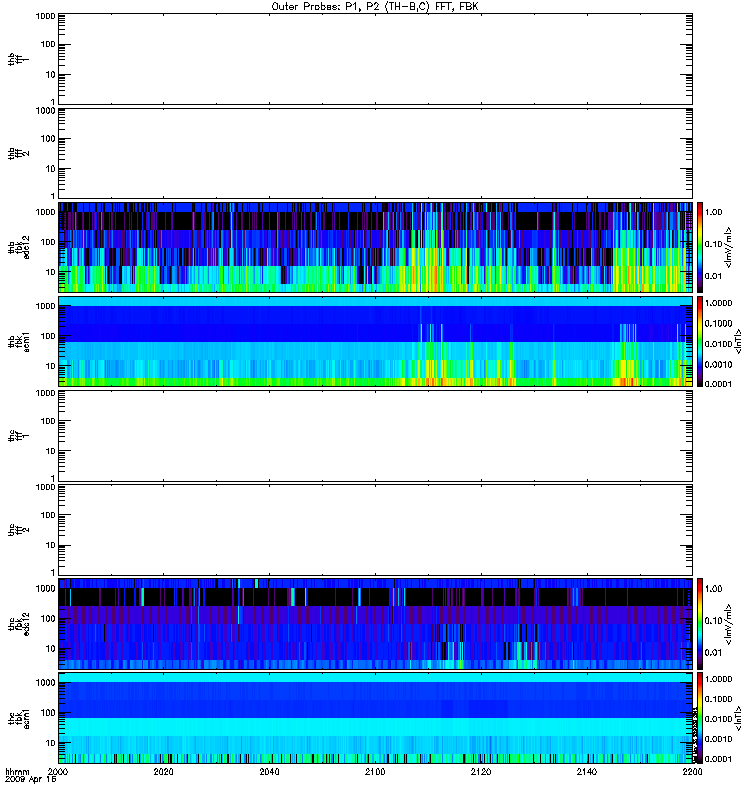
Task: Click '1.00' on the thc edc12 colorbar scale
Action: (713, 589)
